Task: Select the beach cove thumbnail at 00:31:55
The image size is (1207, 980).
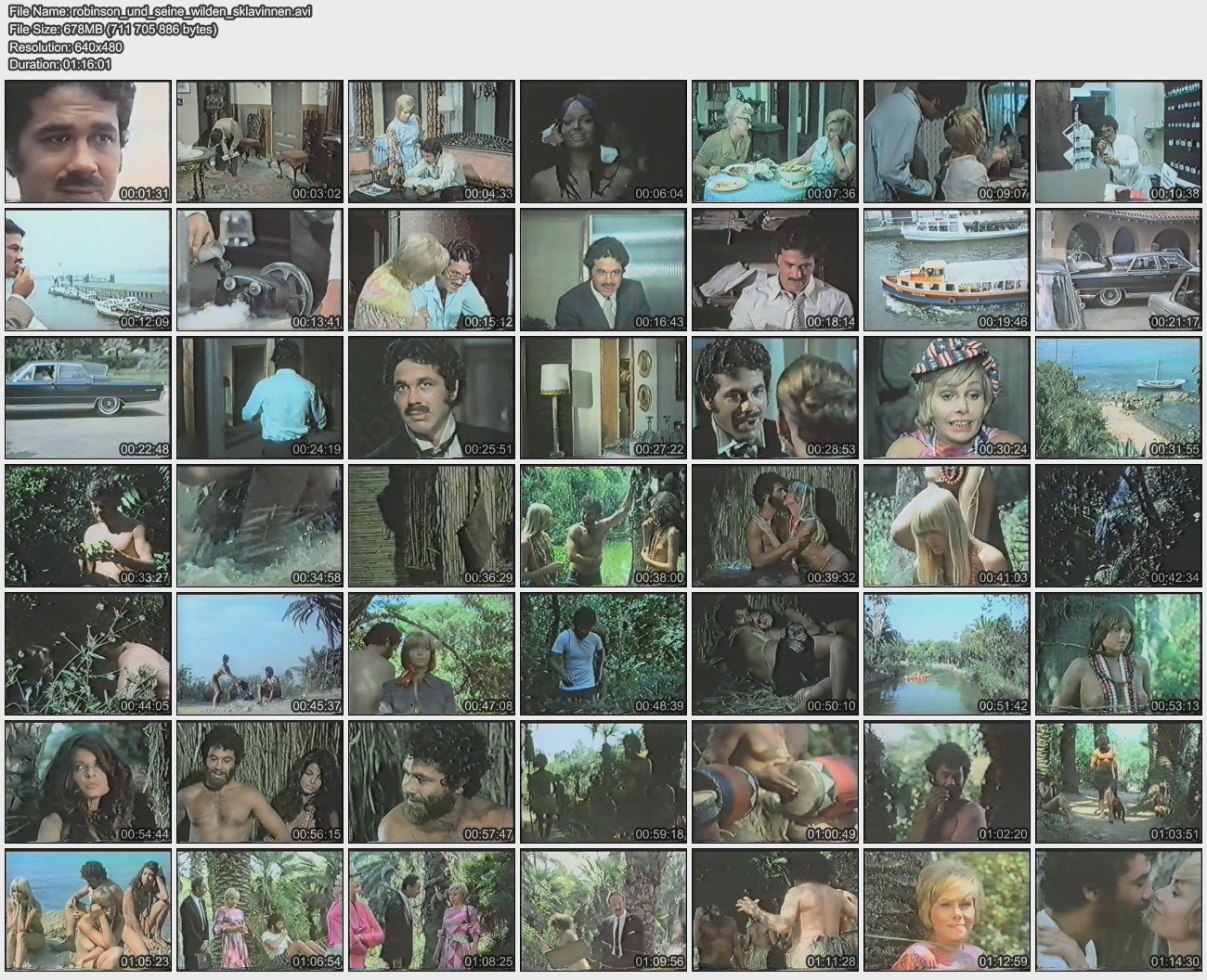Action: tap(1119, 397)
